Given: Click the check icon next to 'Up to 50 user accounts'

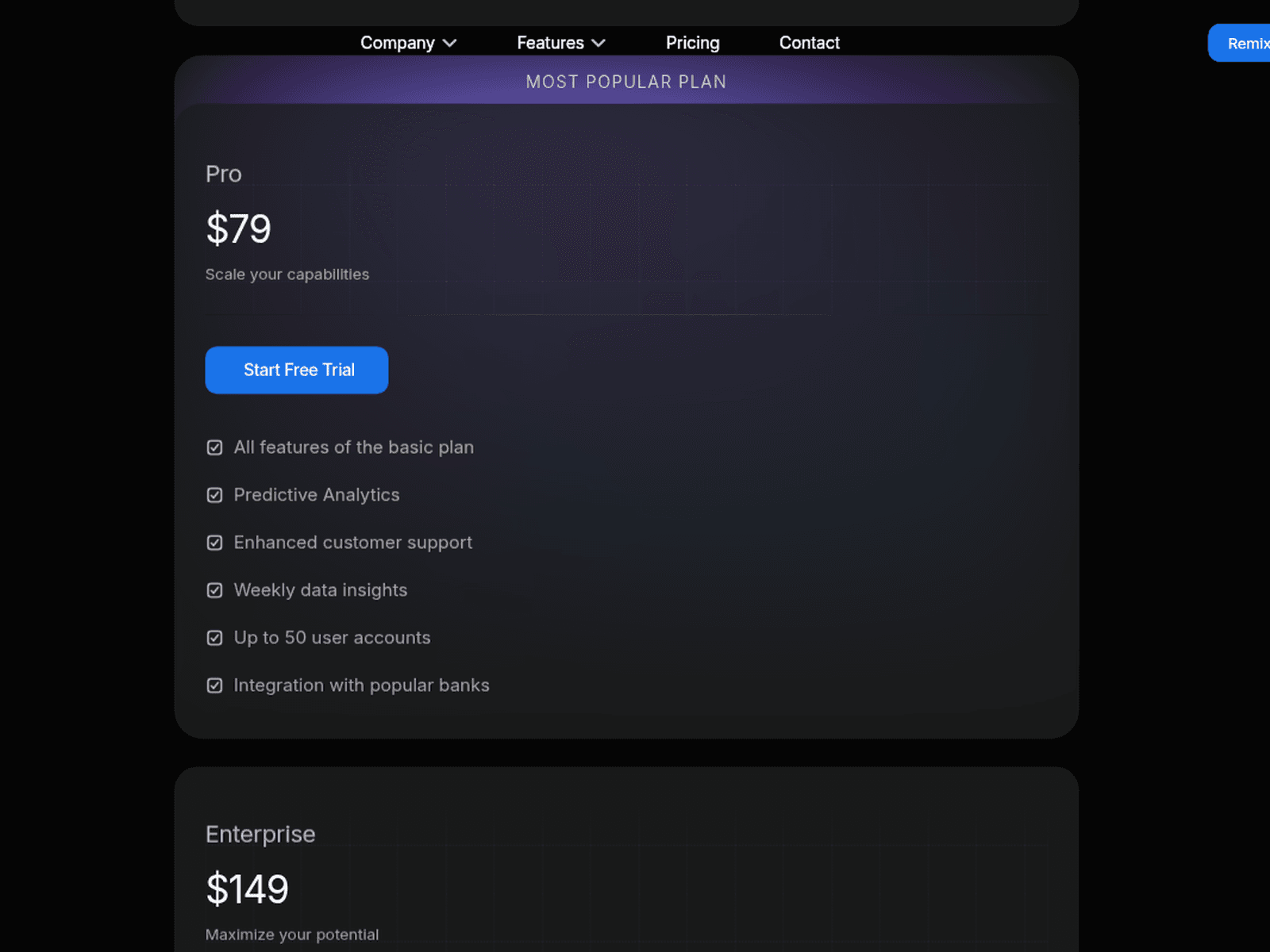Looking at the screenshot, I should [x=214, y=638].
